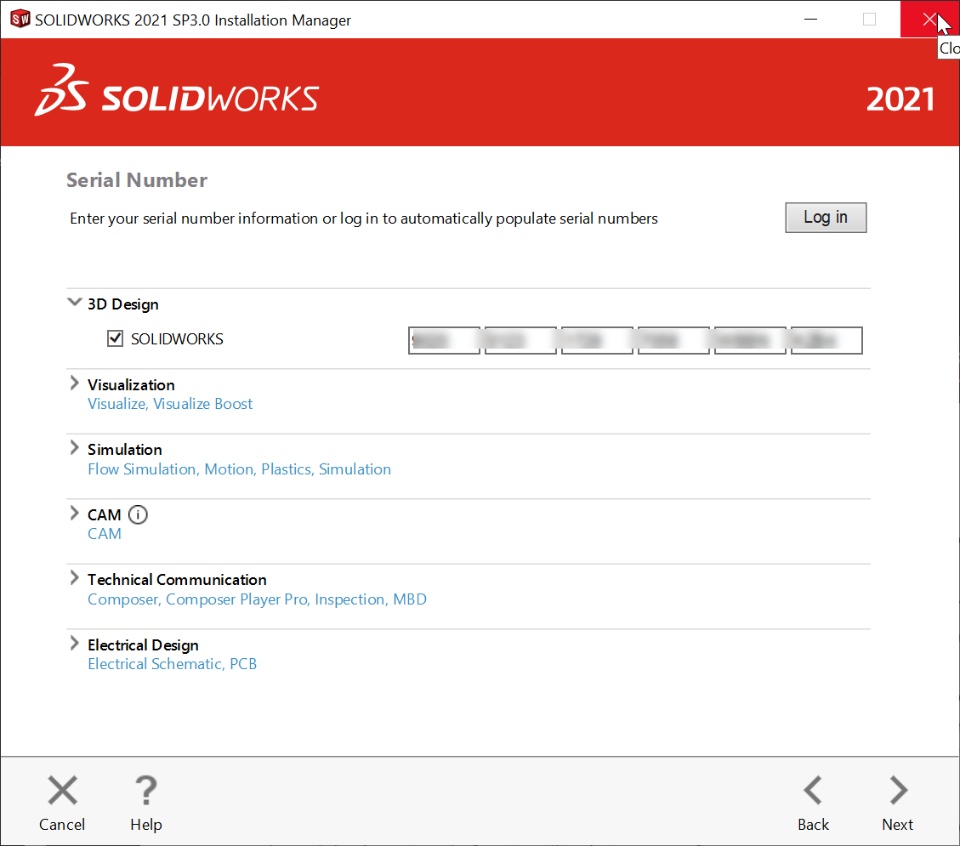Image resolution: width=960 pixels, height=846 pixels.
Task: Click the Simulation heading text
Action: [125, 450]
